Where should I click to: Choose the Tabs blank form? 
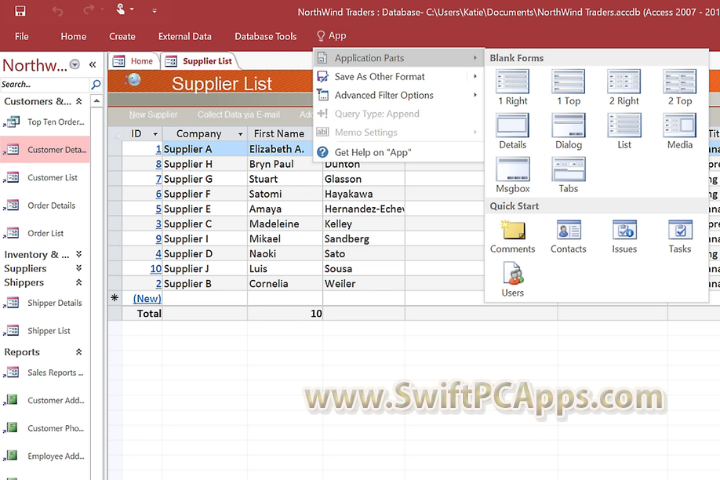point(568,175)
